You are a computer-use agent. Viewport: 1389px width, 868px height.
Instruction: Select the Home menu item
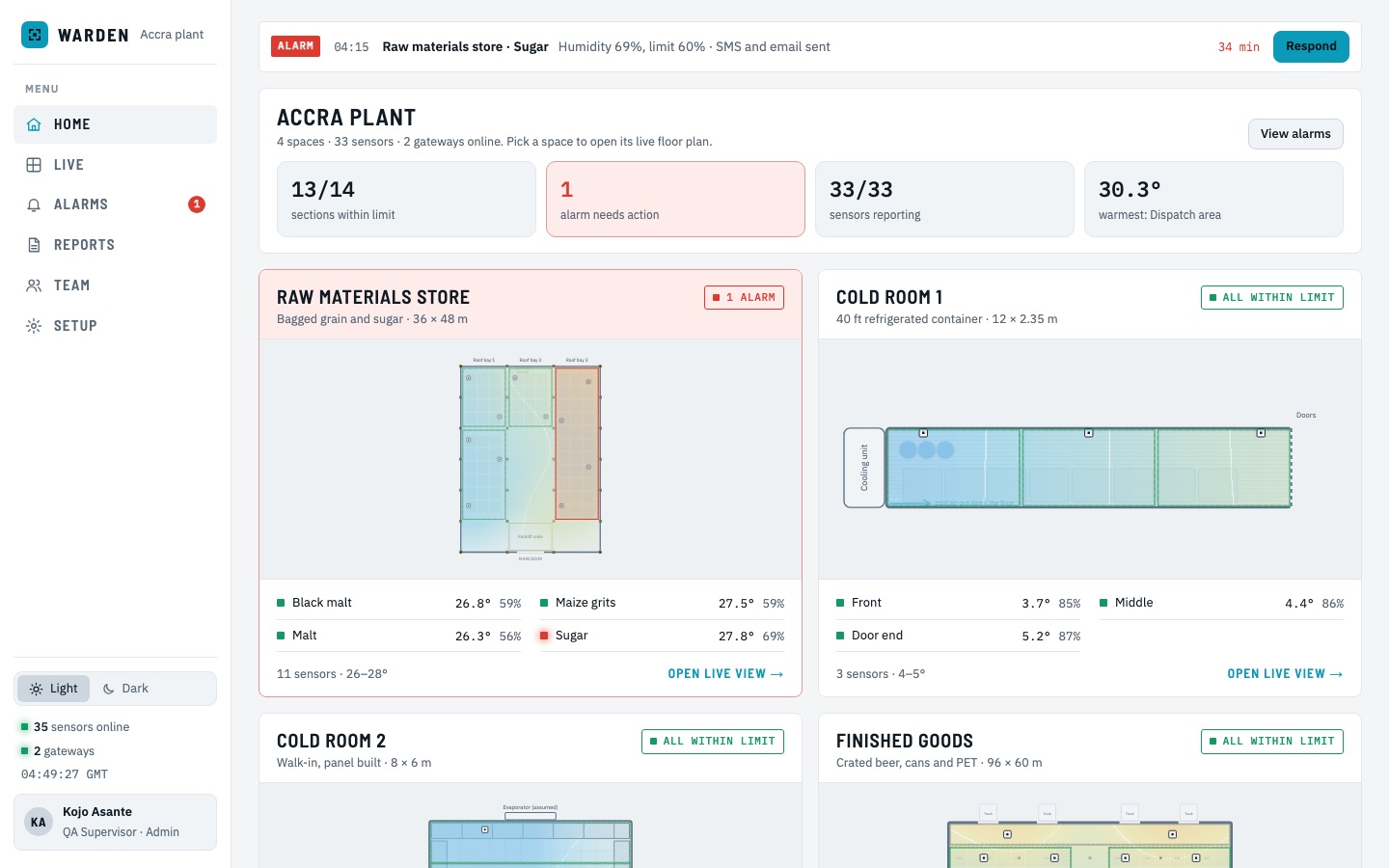click(x=115, y=124)
